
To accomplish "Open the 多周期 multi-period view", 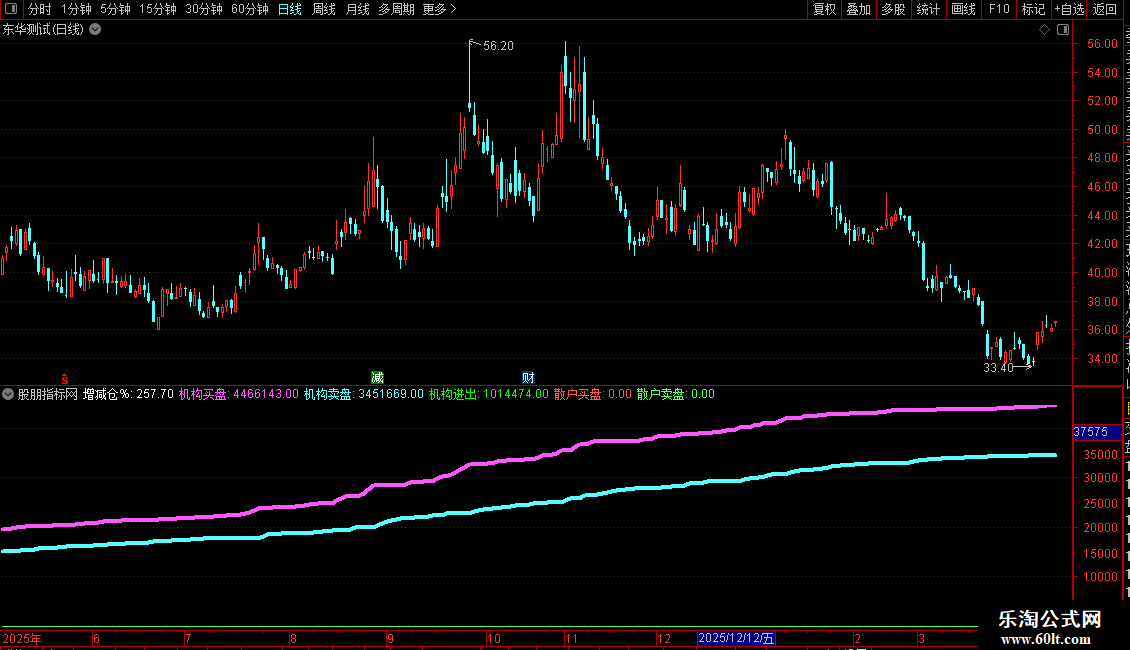I will [396, 9].
